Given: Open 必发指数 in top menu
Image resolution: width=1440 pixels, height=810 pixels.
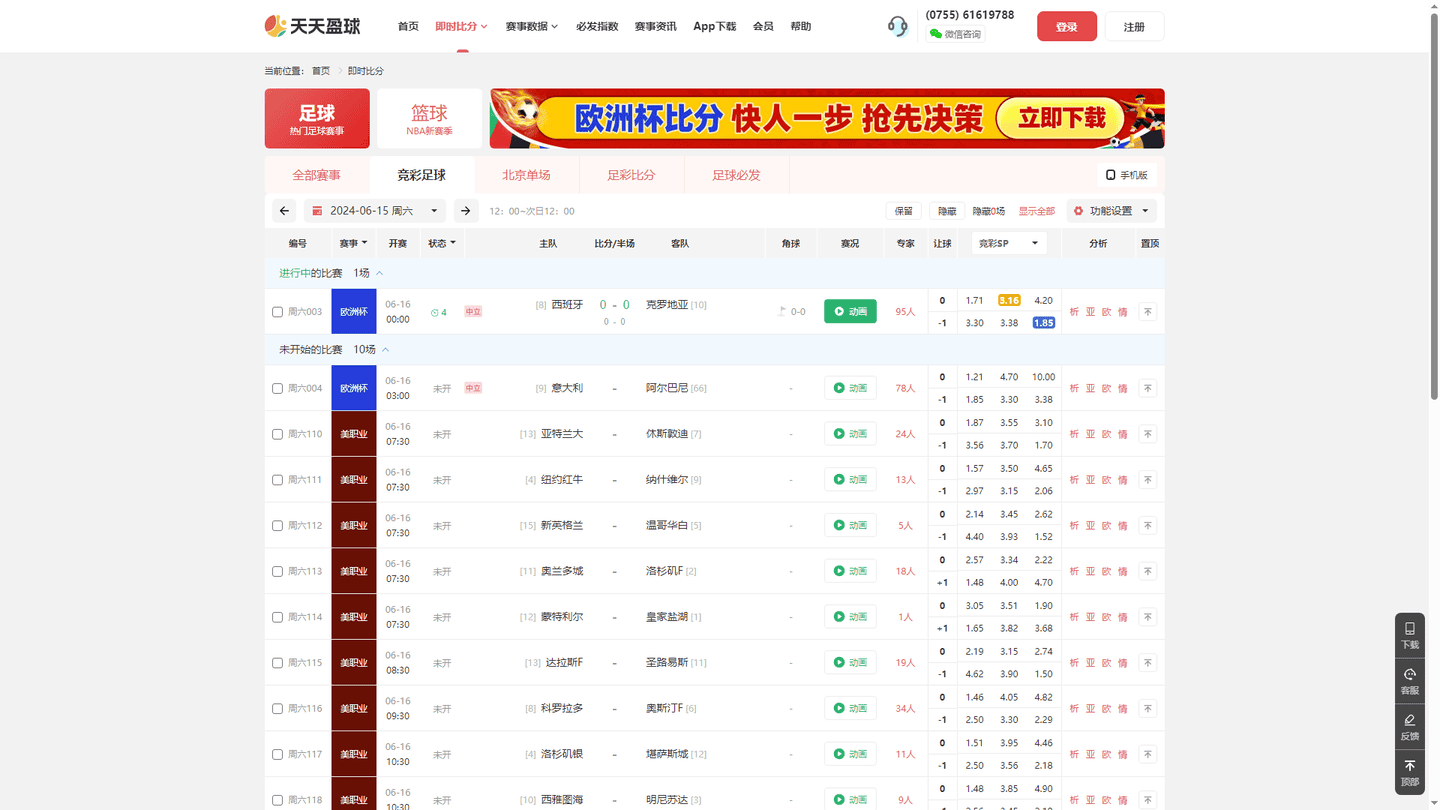Looking at the screenshot, I should [597, 26].
